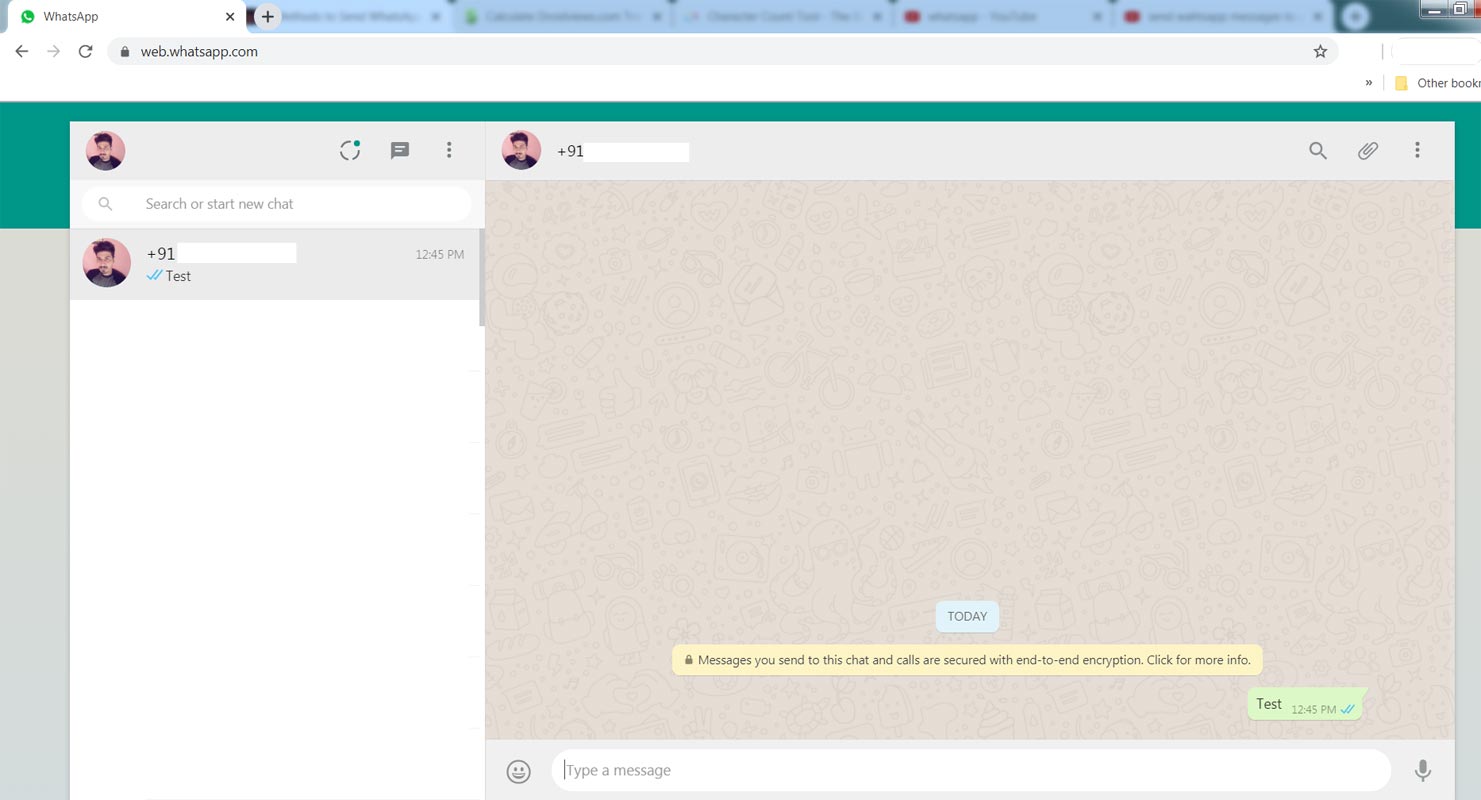
Task: Open contact info via +91 header name
Action: [622, 151]
